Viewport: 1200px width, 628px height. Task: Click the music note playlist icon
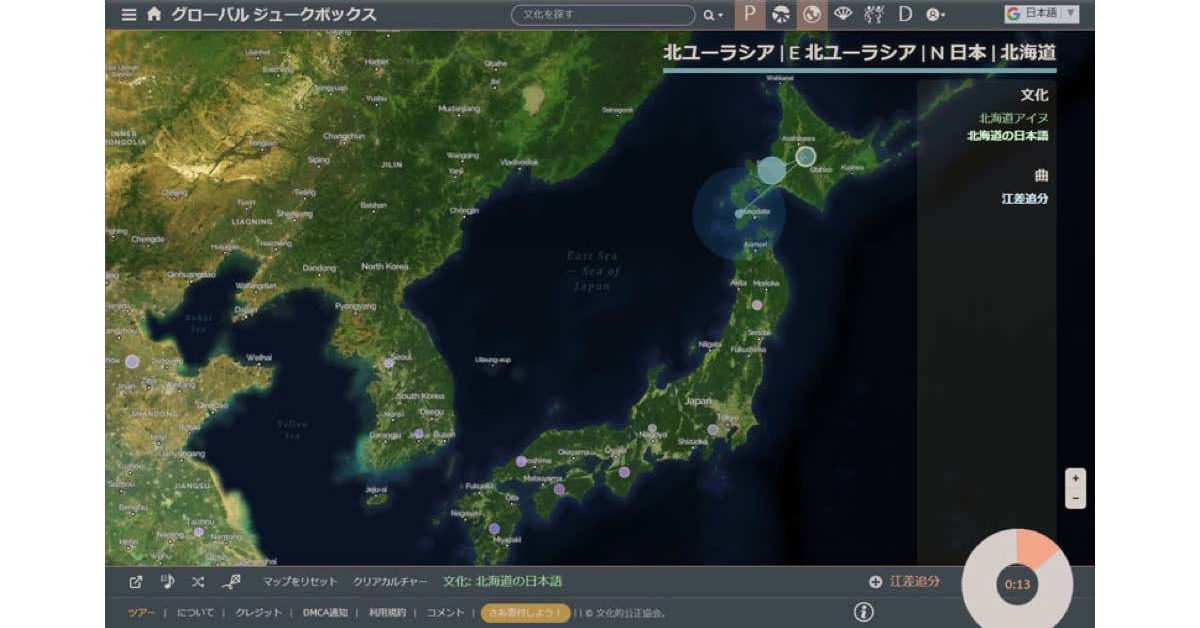pyautogui.click(x=167, y=581)
